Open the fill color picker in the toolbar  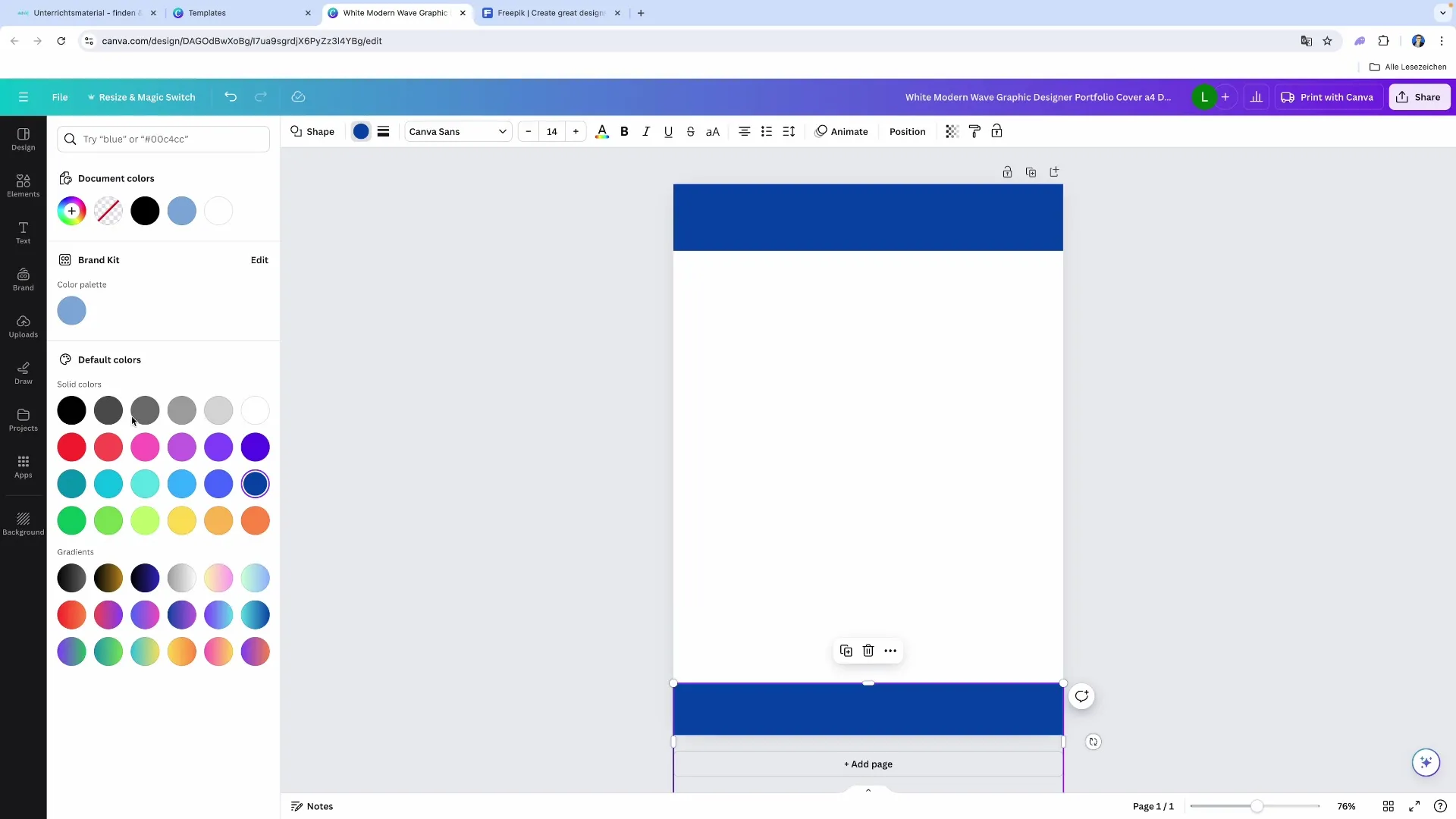361,131
